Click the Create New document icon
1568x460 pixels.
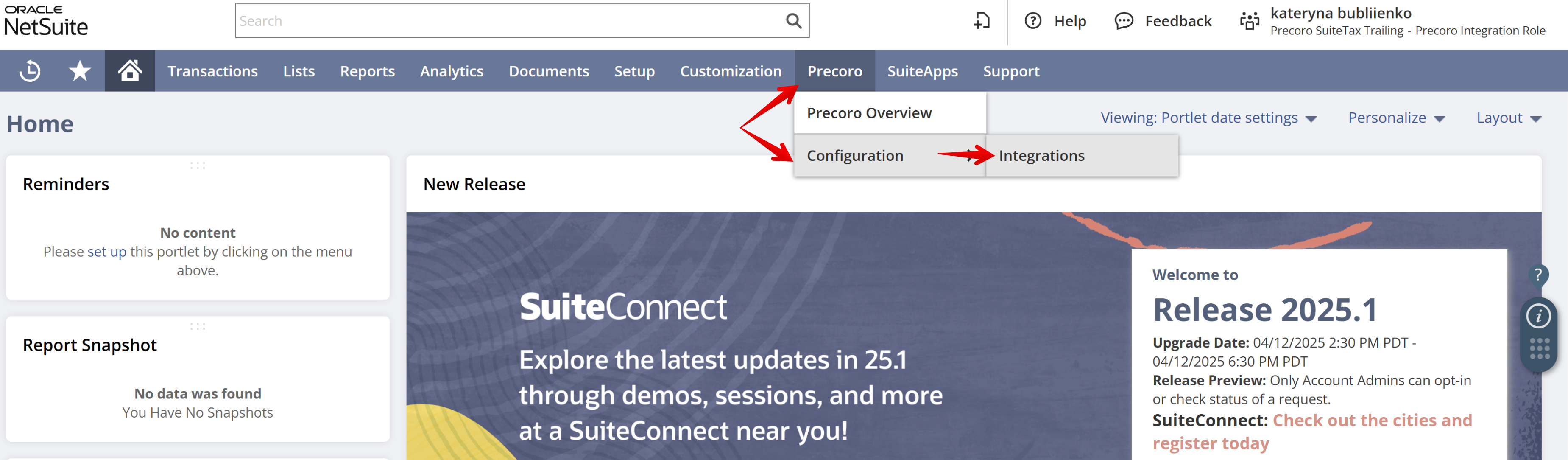[x=981, y=21]
